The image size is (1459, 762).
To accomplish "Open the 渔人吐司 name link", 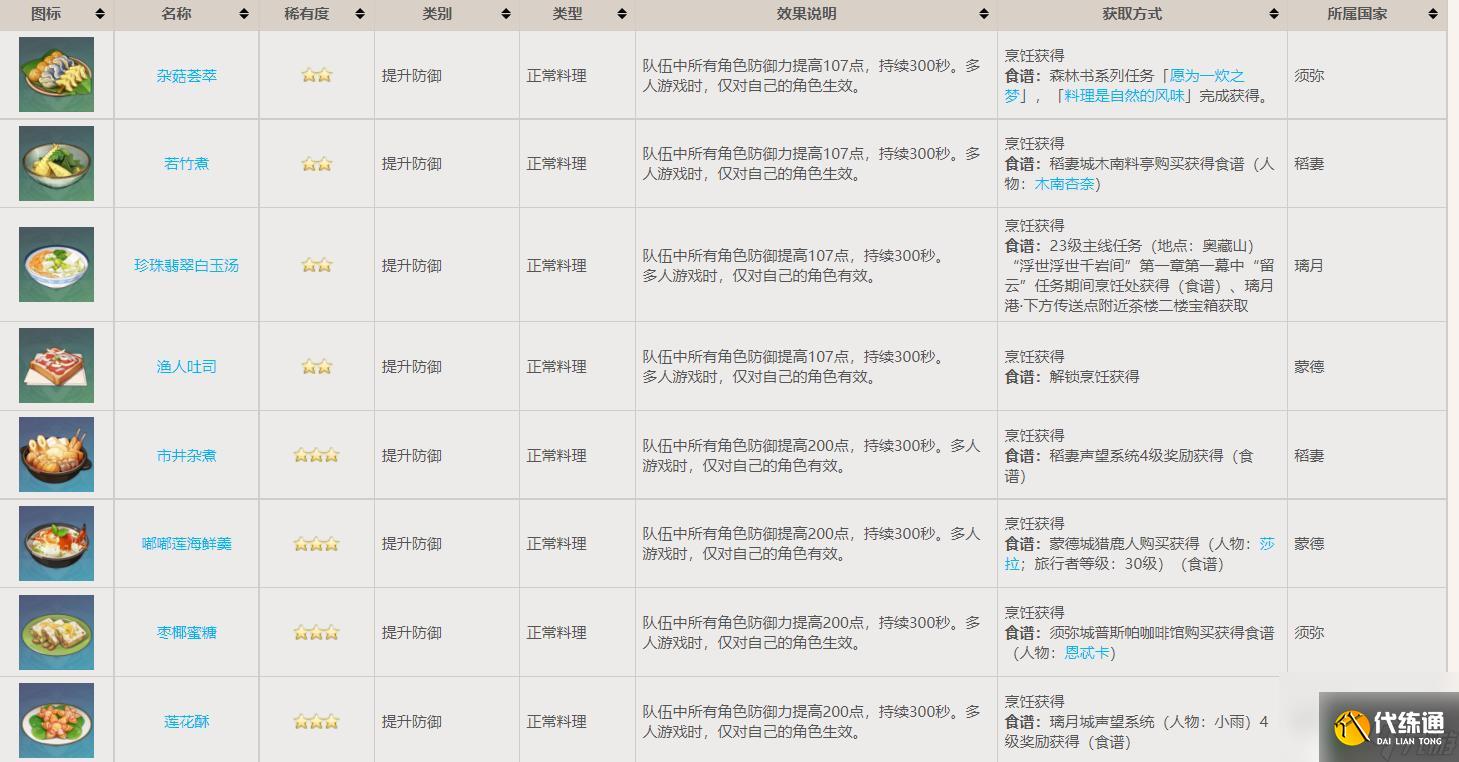I will (187, 366).
